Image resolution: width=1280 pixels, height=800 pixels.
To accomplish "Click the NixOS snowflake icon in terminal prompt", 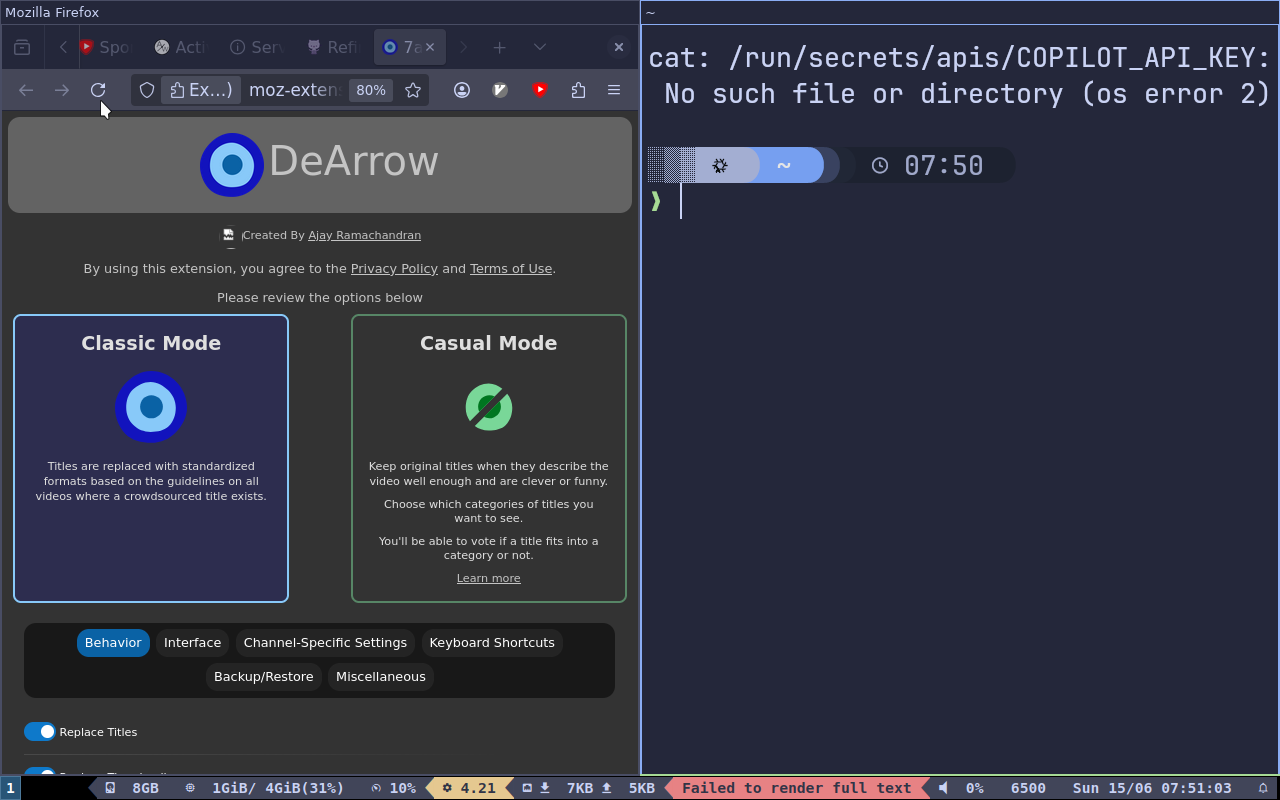I will [x=720, y=165].
